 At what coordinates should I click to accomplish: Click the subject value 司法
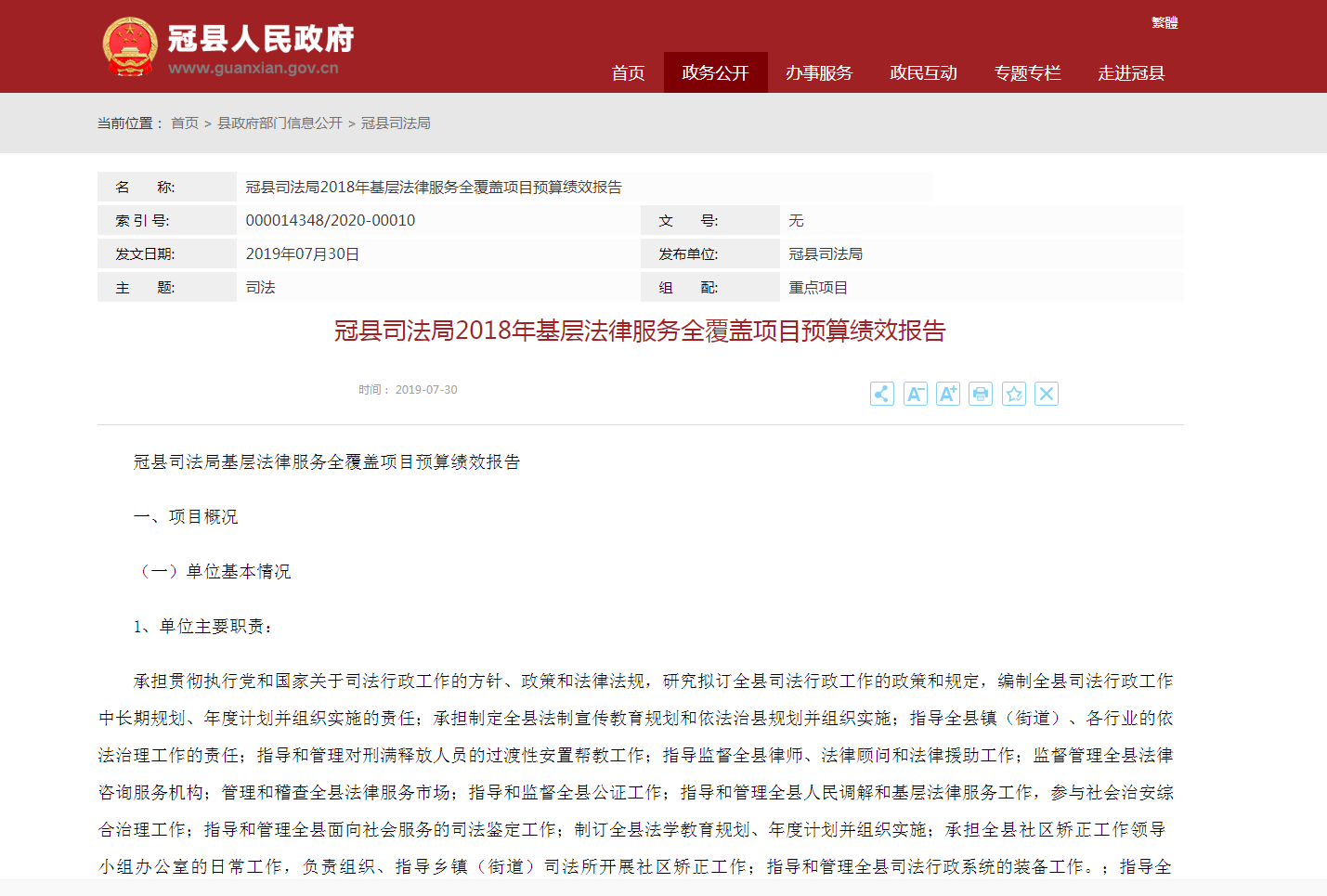pyautogui.click(x=261, y=287)
